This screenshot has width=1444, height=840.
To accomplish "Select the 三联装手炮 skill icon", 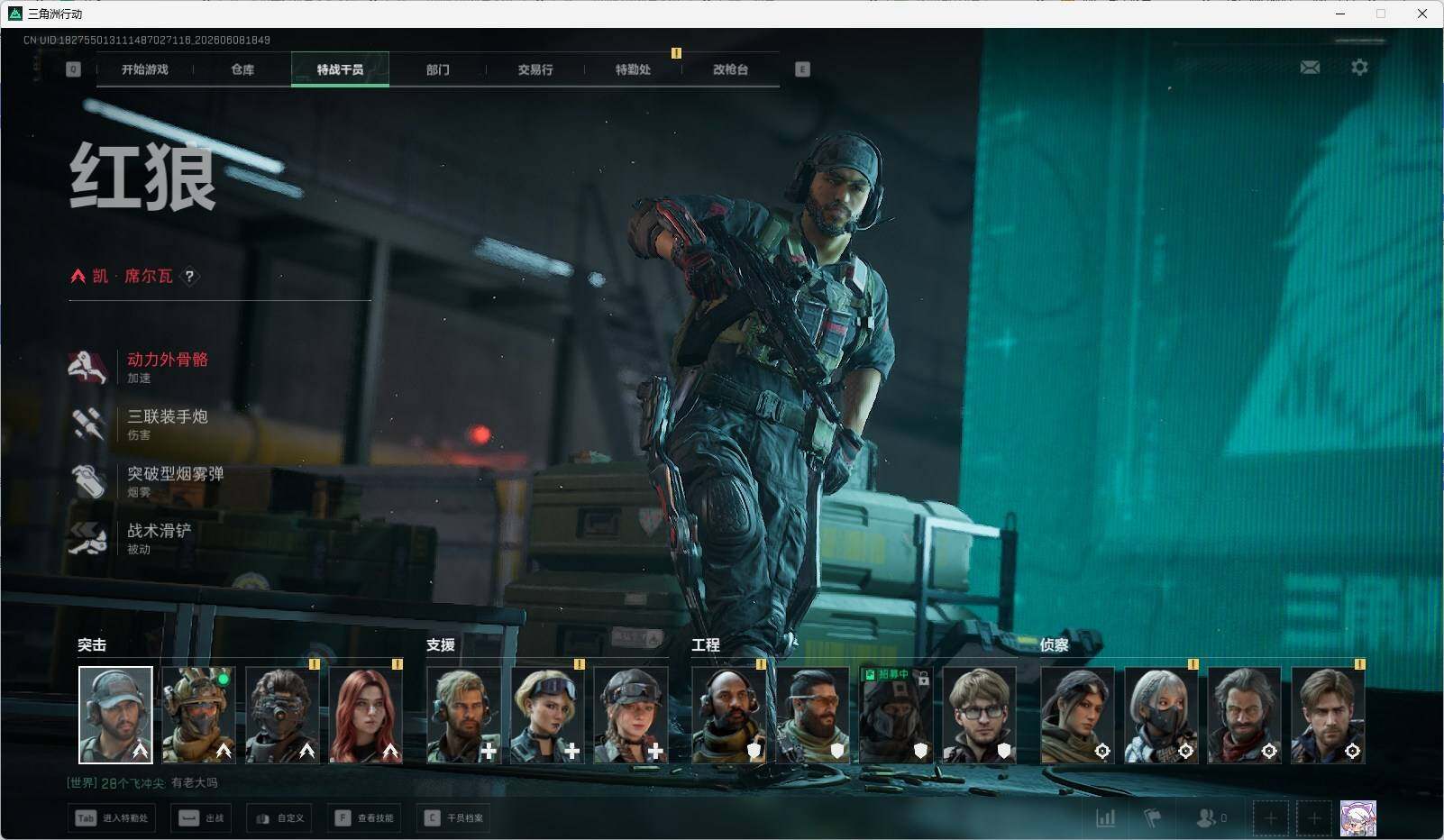I will 87,424.
